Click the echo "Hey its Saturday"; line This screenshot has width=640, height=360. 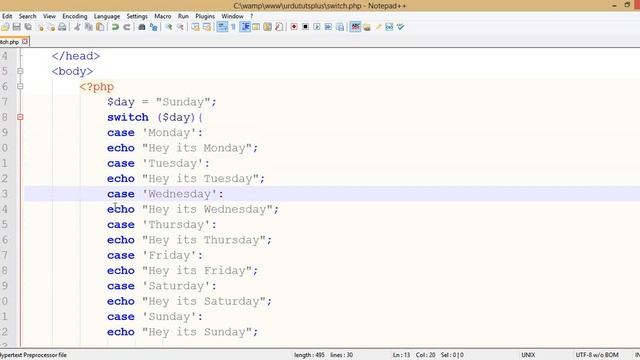coord(189,301)
